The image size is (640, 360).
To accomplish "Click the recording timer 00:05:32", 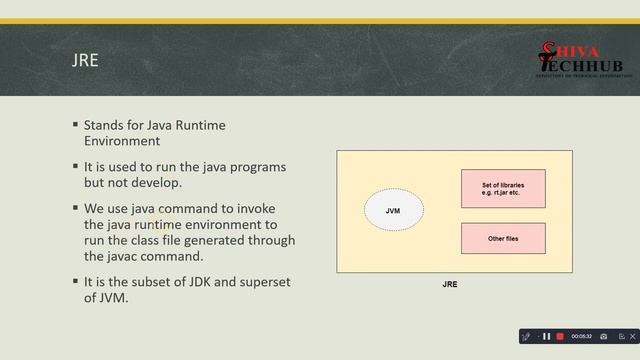I will tap(582, 336).
